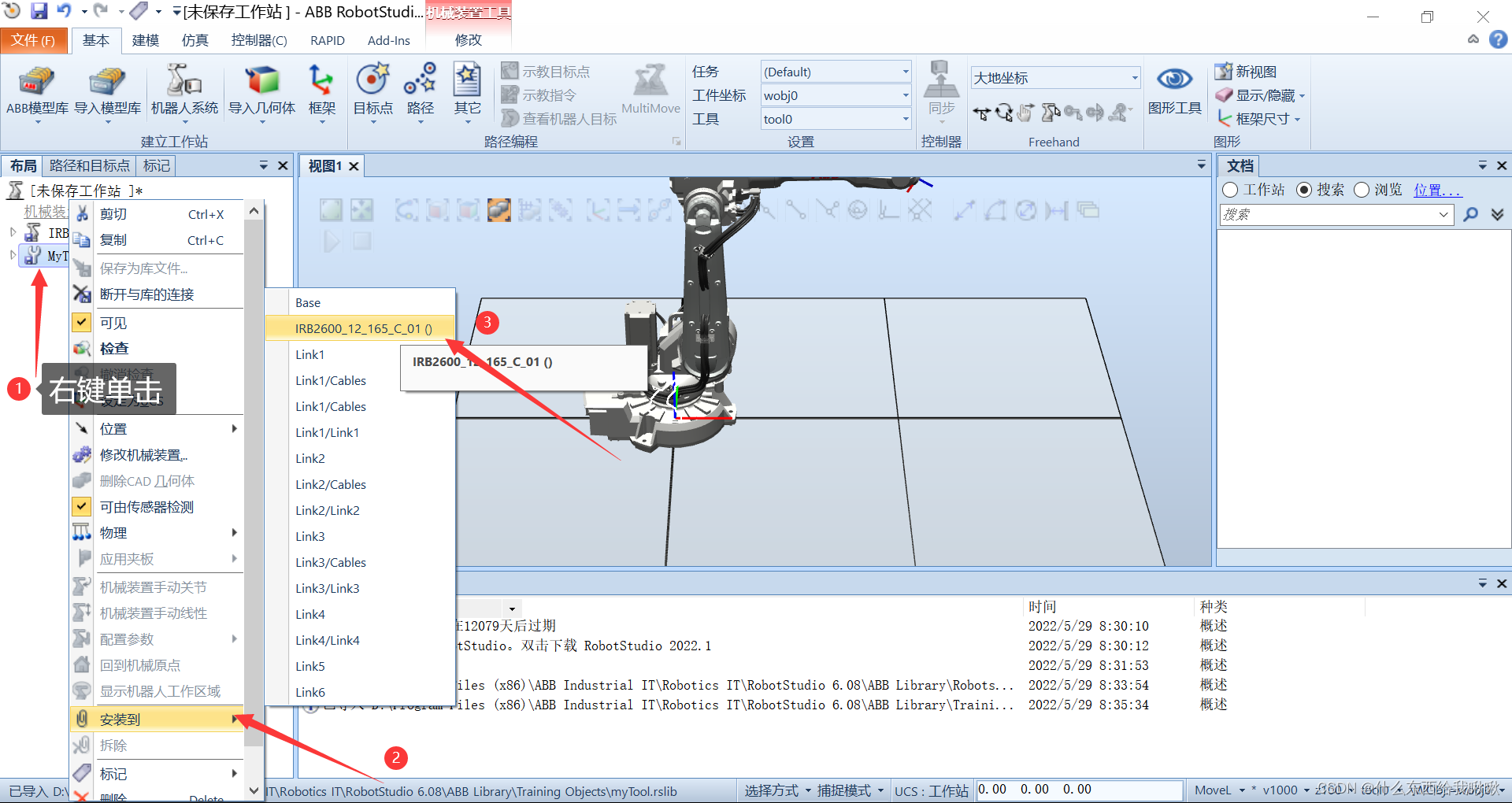
Task: Expand the IRB robot tree node
Action: 13,232
